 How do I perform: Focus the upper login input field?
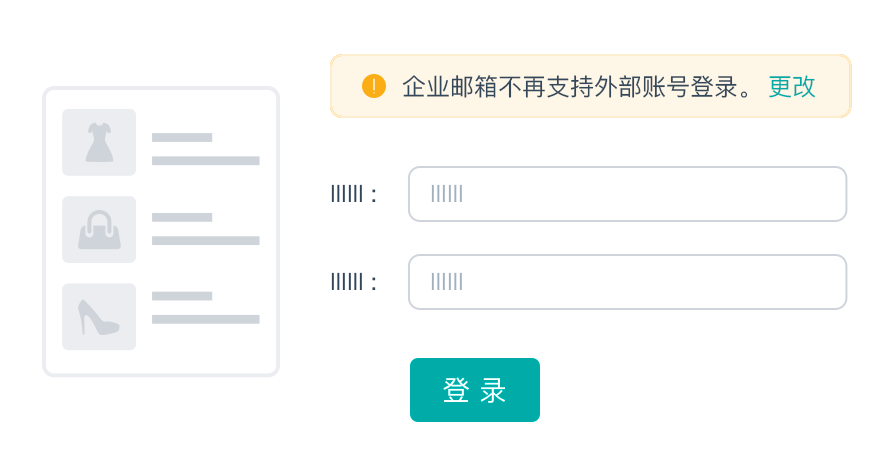pyautogui.click(x=627, y=194)
